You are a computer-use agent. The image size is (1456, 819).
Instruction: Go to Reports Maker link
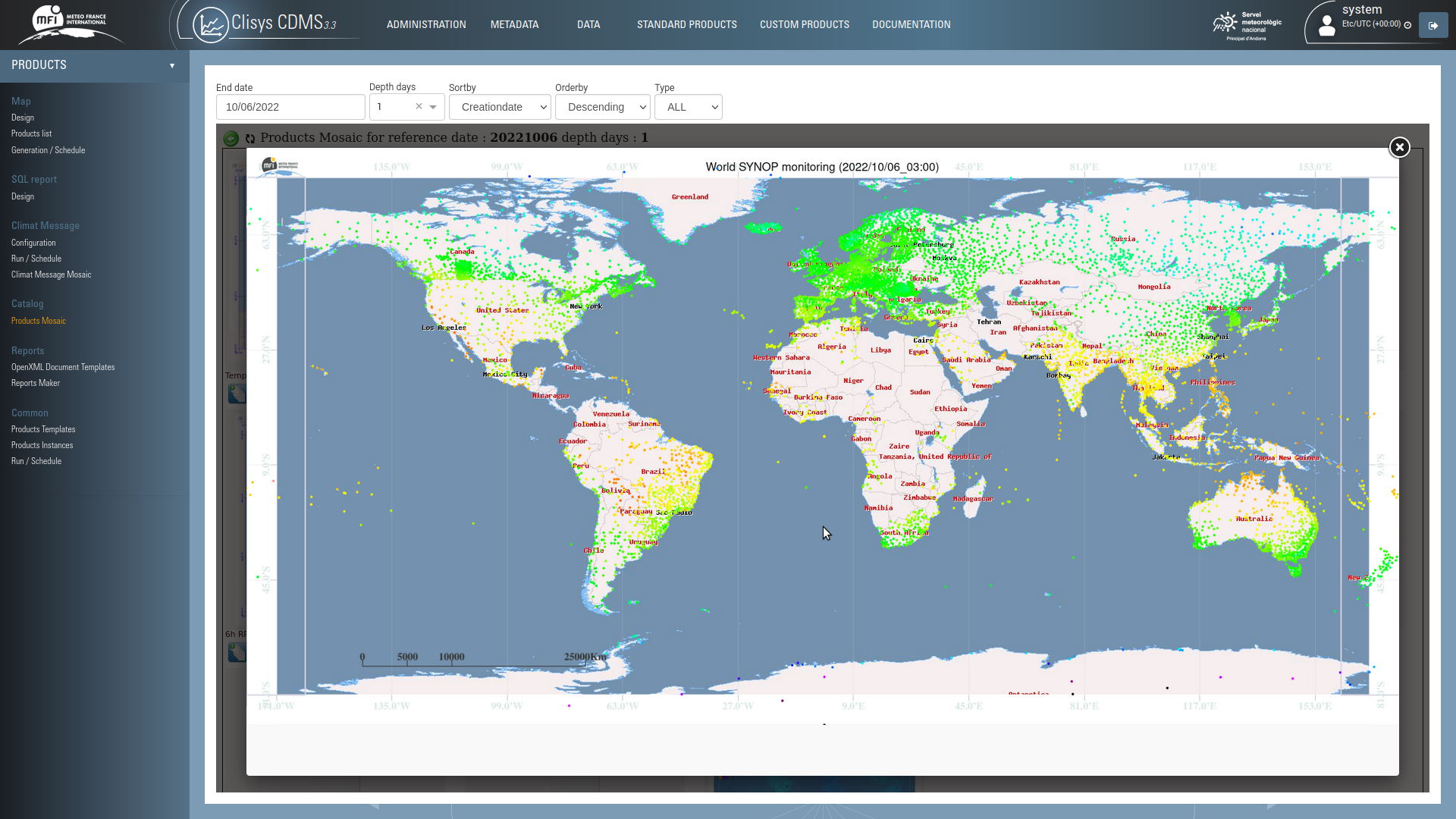[x=36, y=383]
